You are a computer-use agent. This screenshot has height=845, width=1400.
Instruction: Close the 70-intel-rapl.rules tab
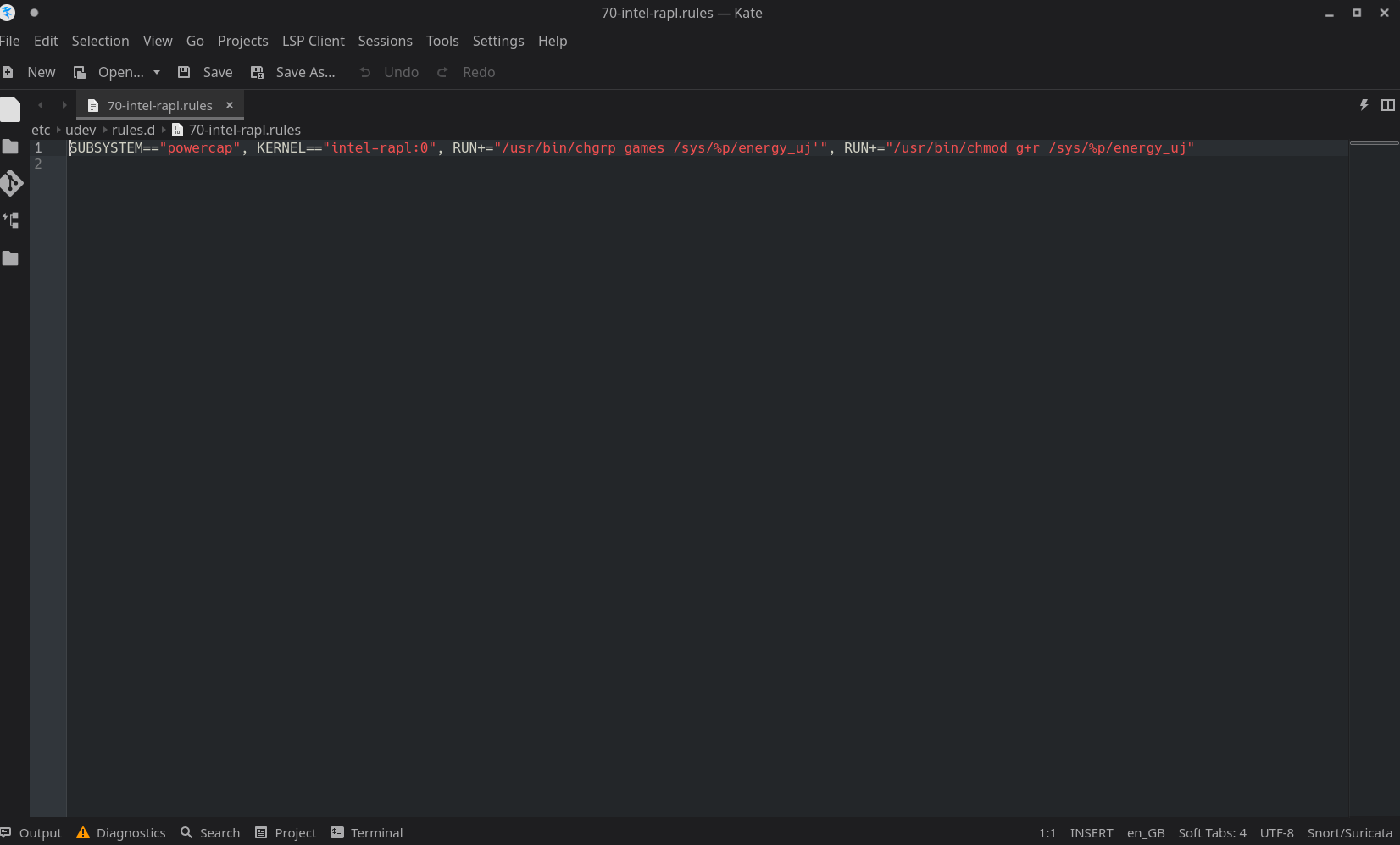pyautogui.click(x=230, y=105)
